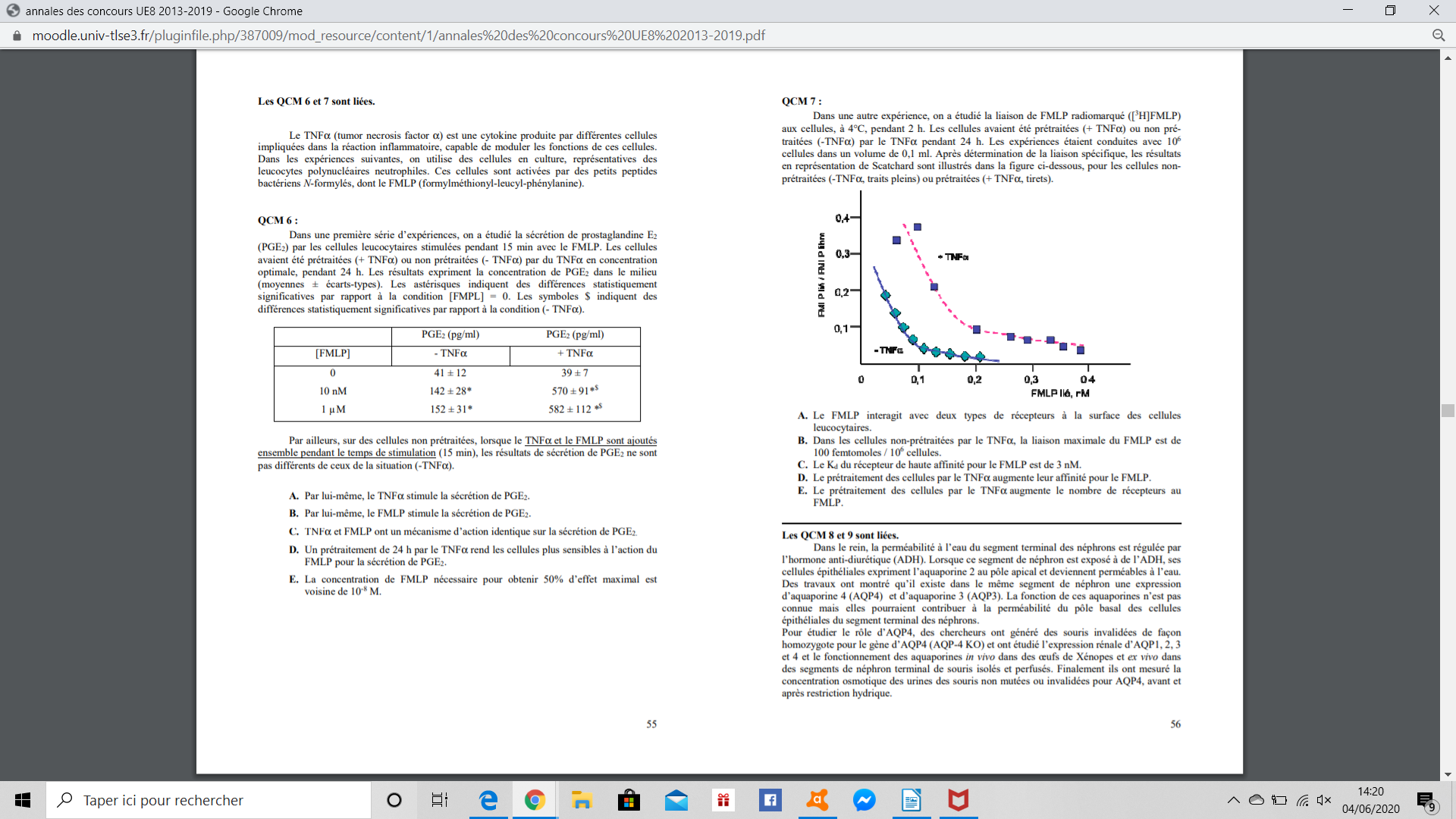Launch Microsoft Store from taskbar
Image resolution: width=1456 pixels, height=819 pixels.
point(629,800)
